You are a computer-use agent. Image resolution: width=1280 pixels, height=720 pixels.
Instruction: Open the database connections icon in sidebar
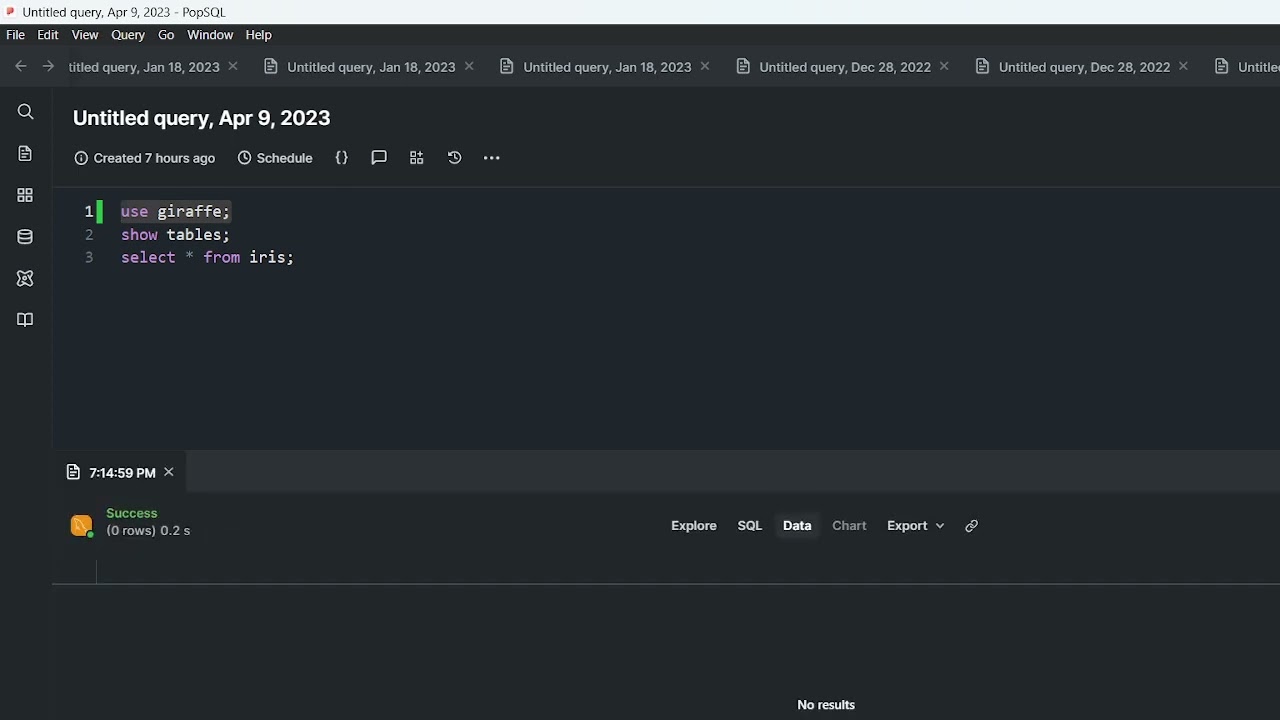click(26, 237)
